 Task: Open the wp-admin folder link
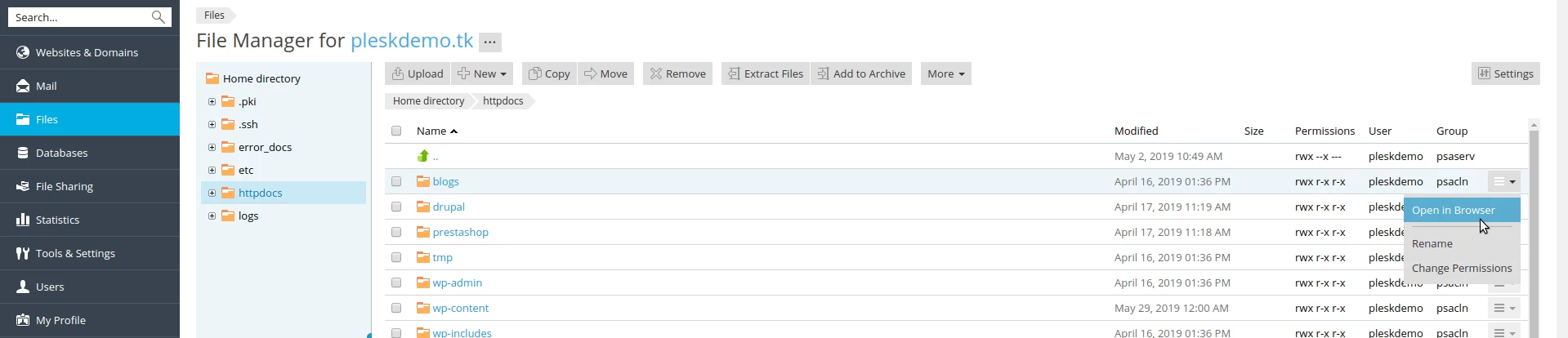457,282
